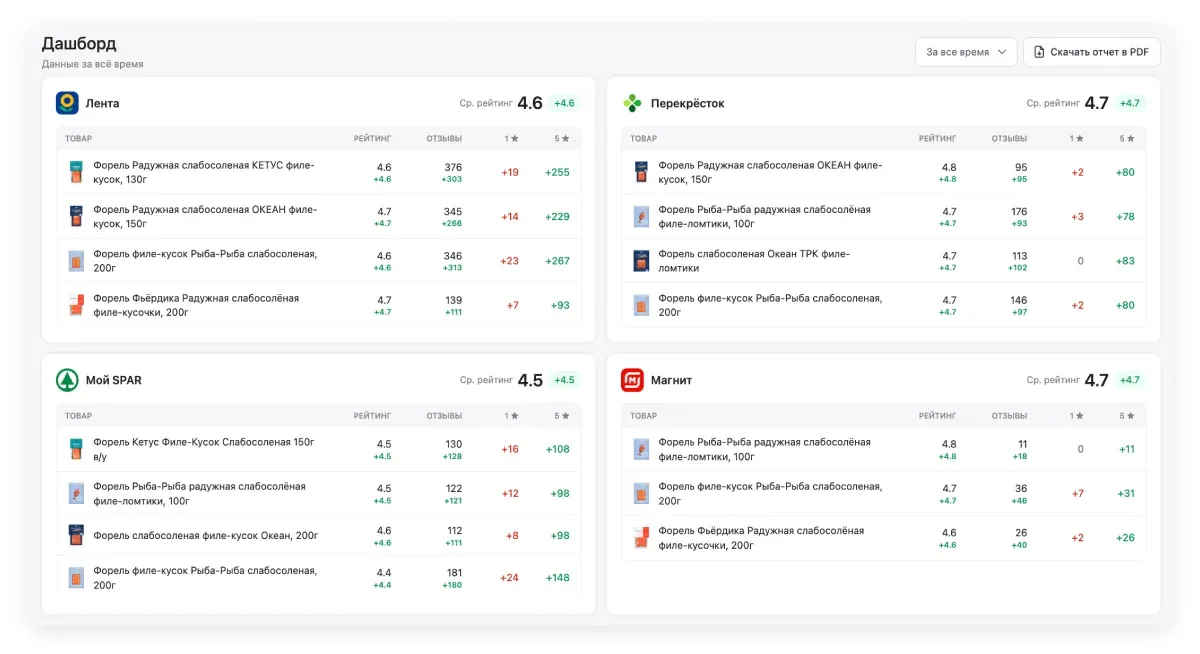This screenshot has width=1200, height=654.
Task: Click one-star column header in Магнит table
Action: click(1076, 415)
